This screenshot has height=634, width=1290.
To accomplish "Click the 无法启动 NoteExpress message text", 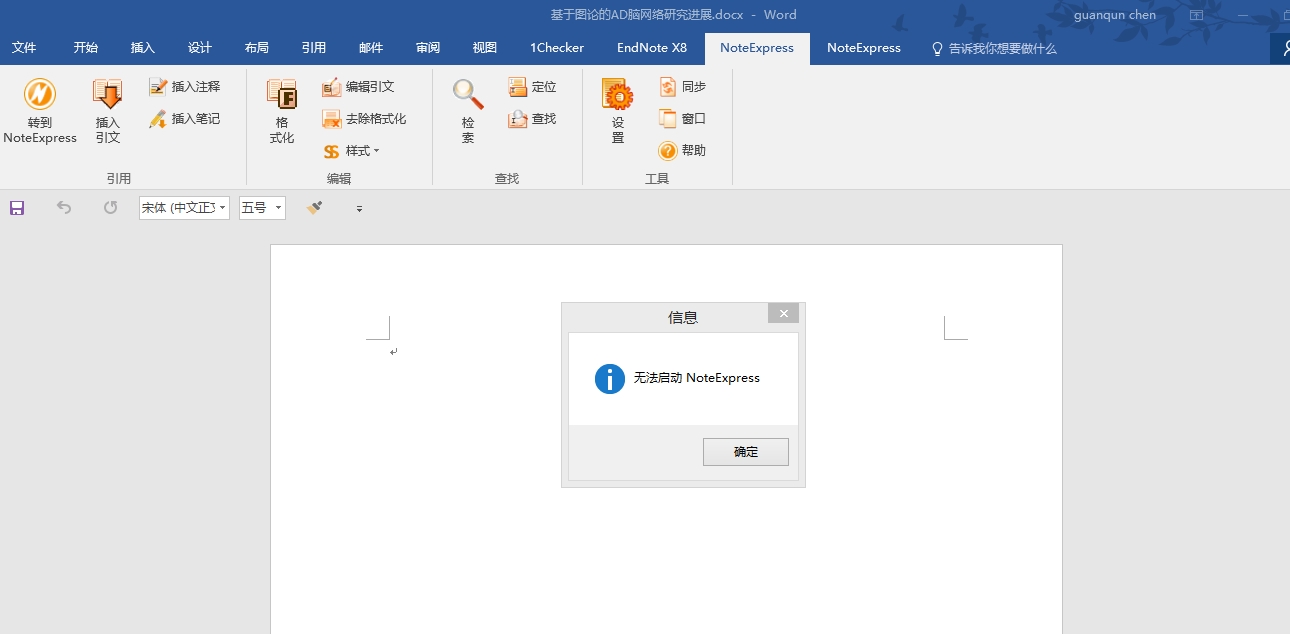I will click(x=697, y=378).
